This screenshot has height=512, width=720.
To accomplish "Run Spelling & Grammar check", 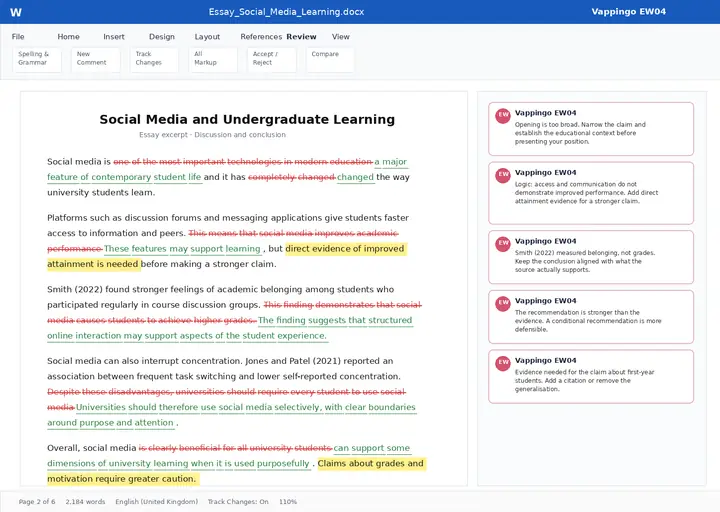I will [37, 60].
